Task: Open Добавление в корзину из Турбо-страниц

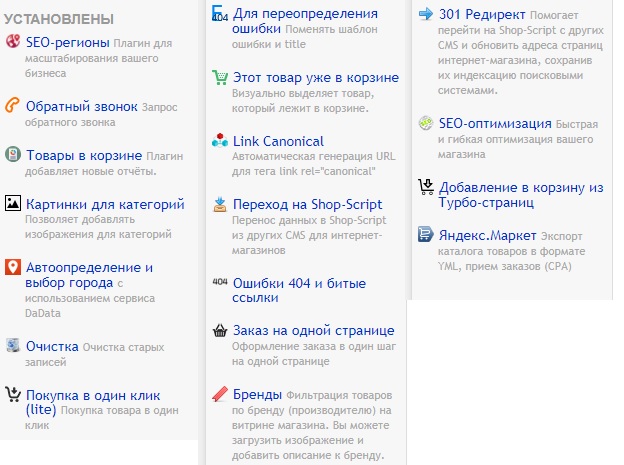Action: tap(521, 195)
